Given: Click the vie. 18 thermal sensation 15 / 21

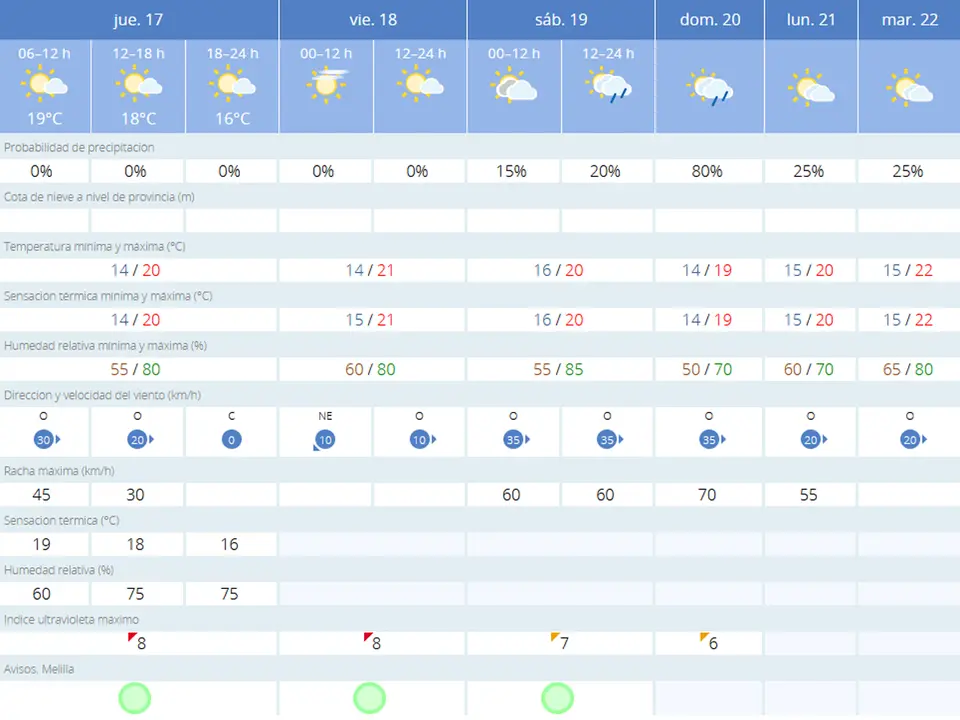Looking at the screenshot, I should click(x=370, y=320).
